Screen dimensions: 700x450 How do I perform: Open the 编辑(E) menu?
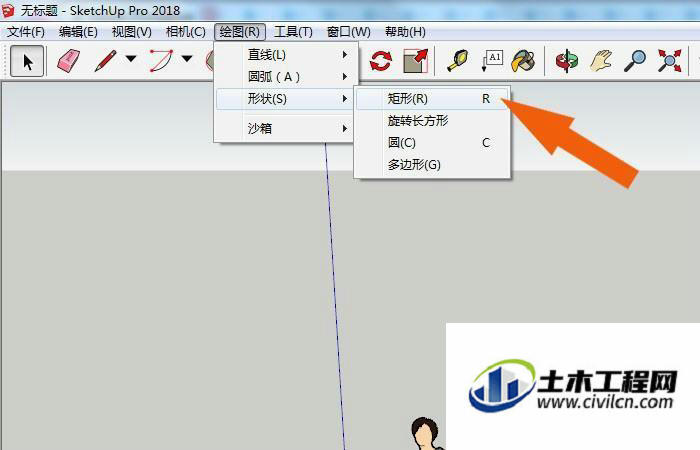point(78,32)
